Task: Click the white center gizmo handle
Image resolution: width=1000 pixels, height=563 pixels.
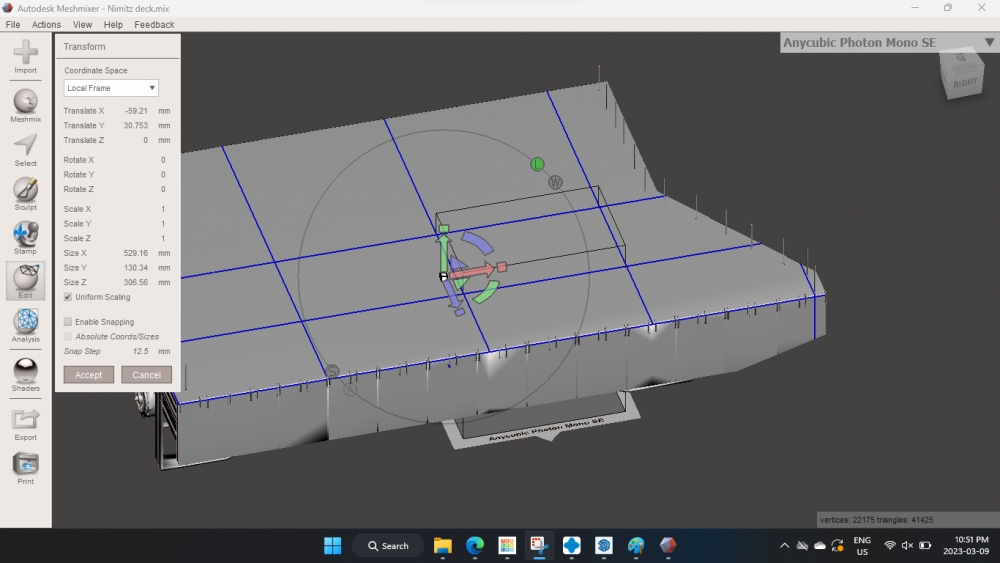Action: click(443, 276)
